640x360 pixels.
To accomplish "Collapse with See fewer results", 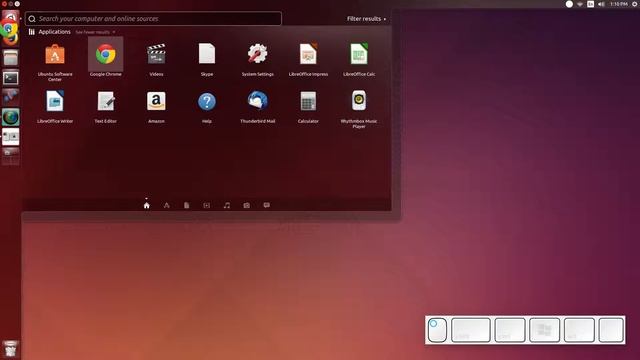I will (x=95, y=32).
